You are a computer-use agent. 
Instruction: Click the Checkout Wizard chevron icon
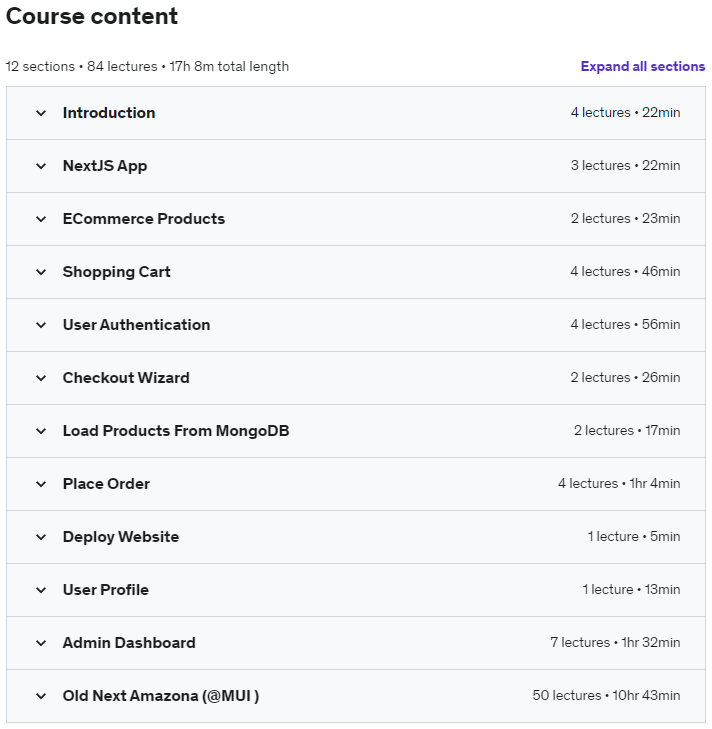41,378
